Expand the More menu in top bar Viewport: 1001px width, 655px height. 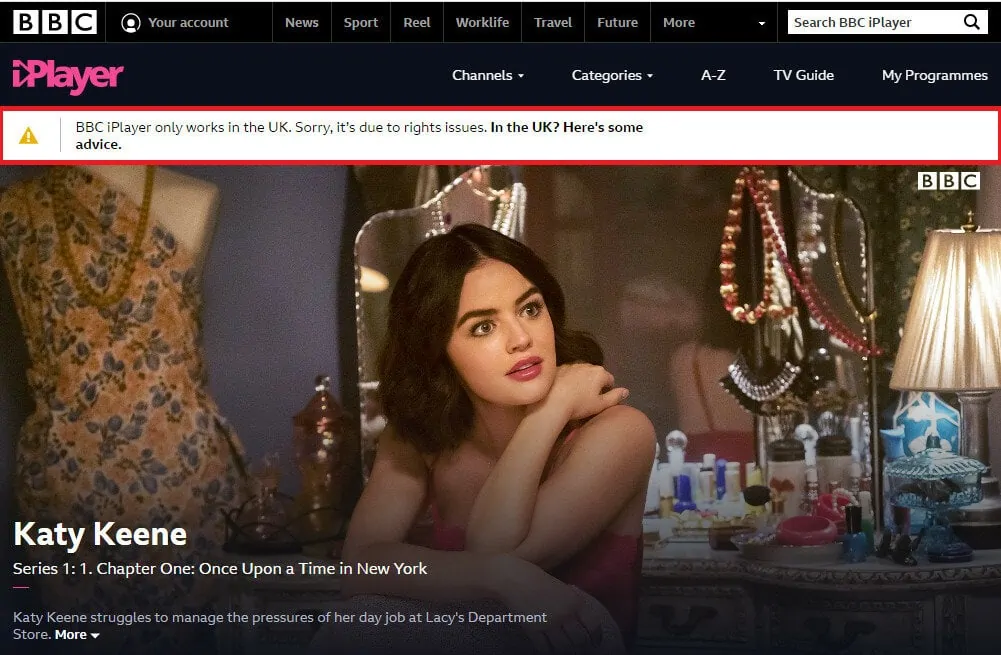(x=679, y=22)
